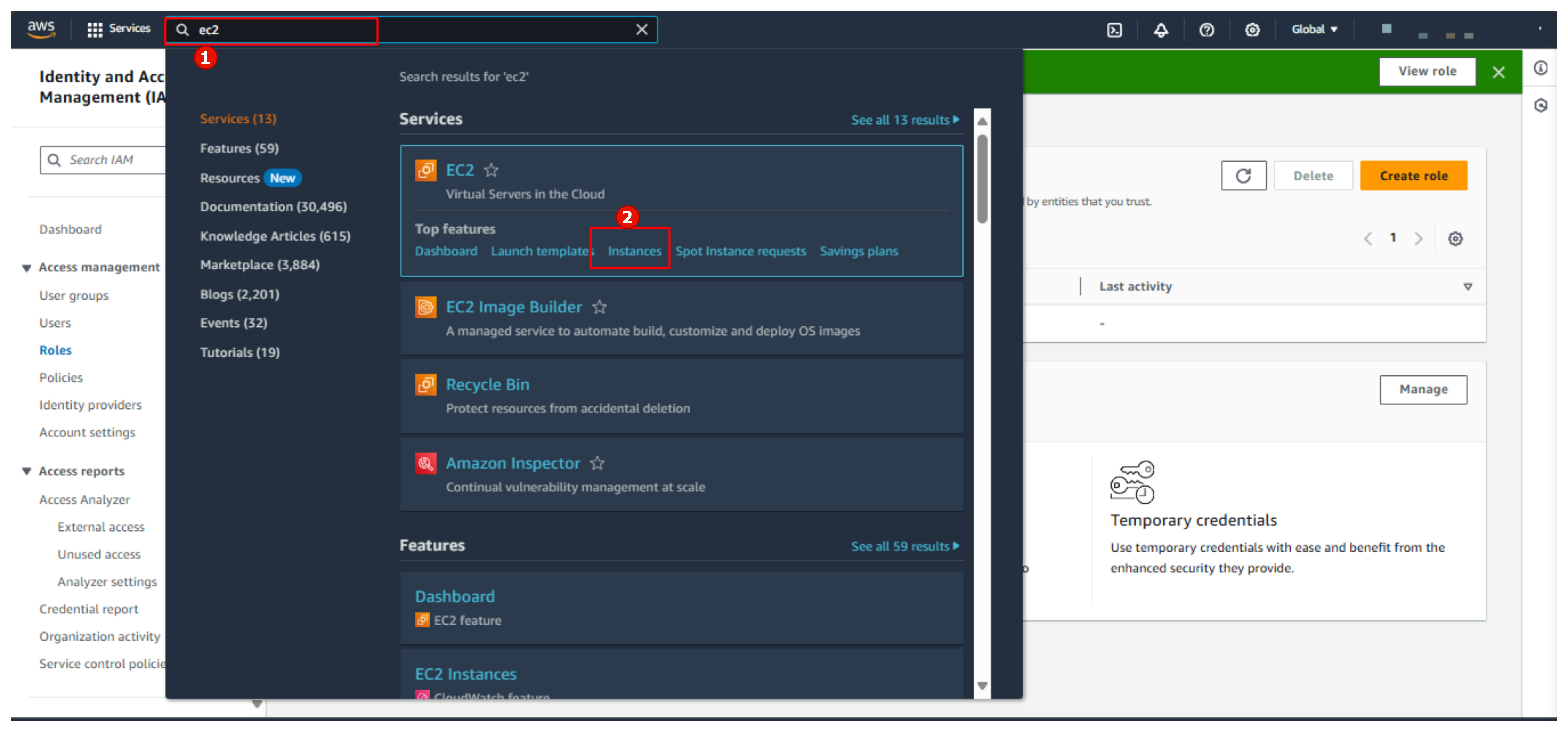Go to the previous page of roles
1568x732 pixels.
[x=1368, y=239]
